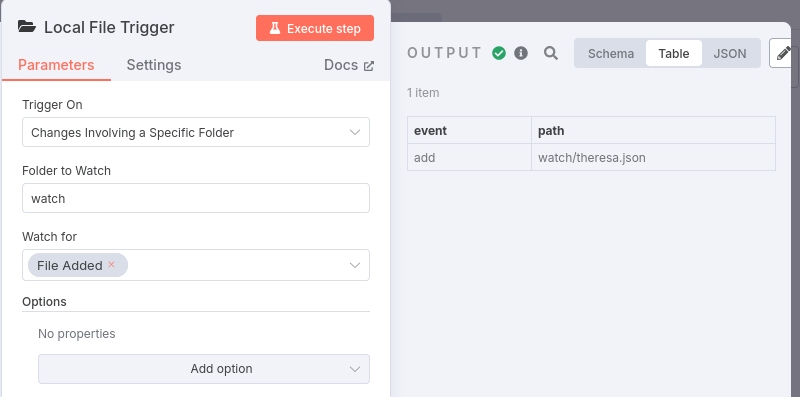This screenshot has width=800, height=397.
Task: Click the watch/theresa.json path cell
Action: click(x=654, y=158)
